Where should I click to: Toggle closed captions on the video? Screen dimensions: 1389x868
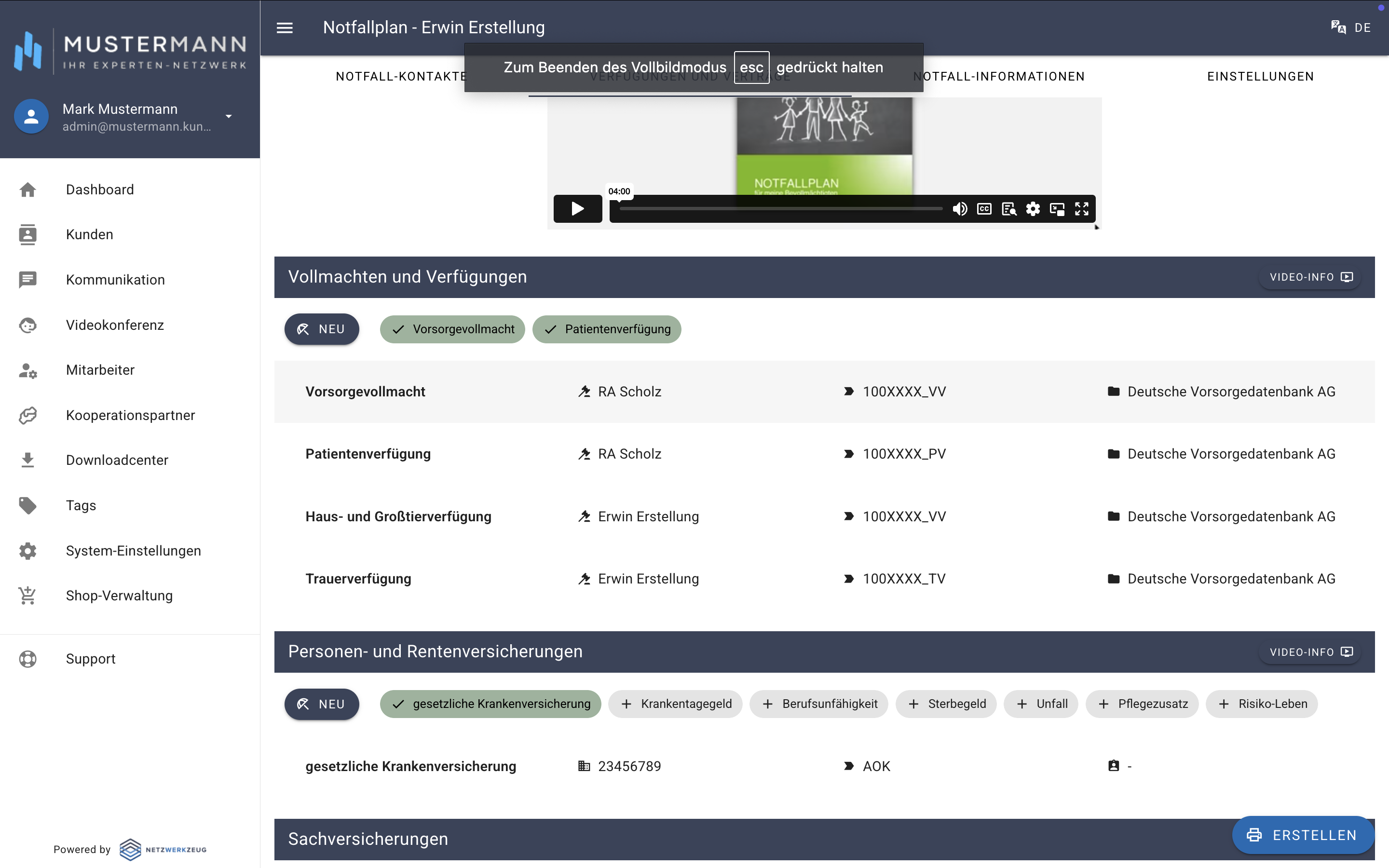[984, 209]
